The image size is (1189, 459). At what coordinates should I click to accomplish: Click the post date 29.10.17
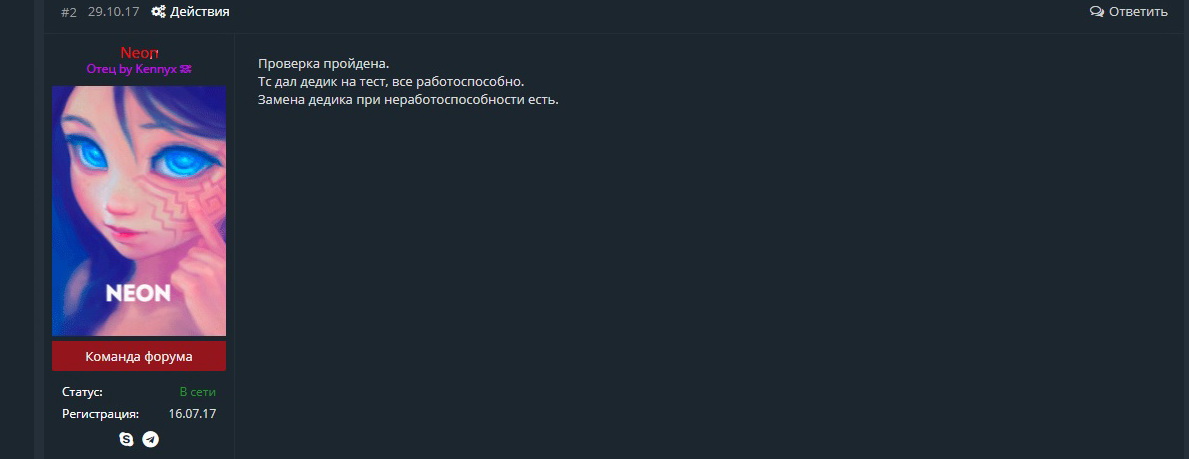tap(114, 12)
